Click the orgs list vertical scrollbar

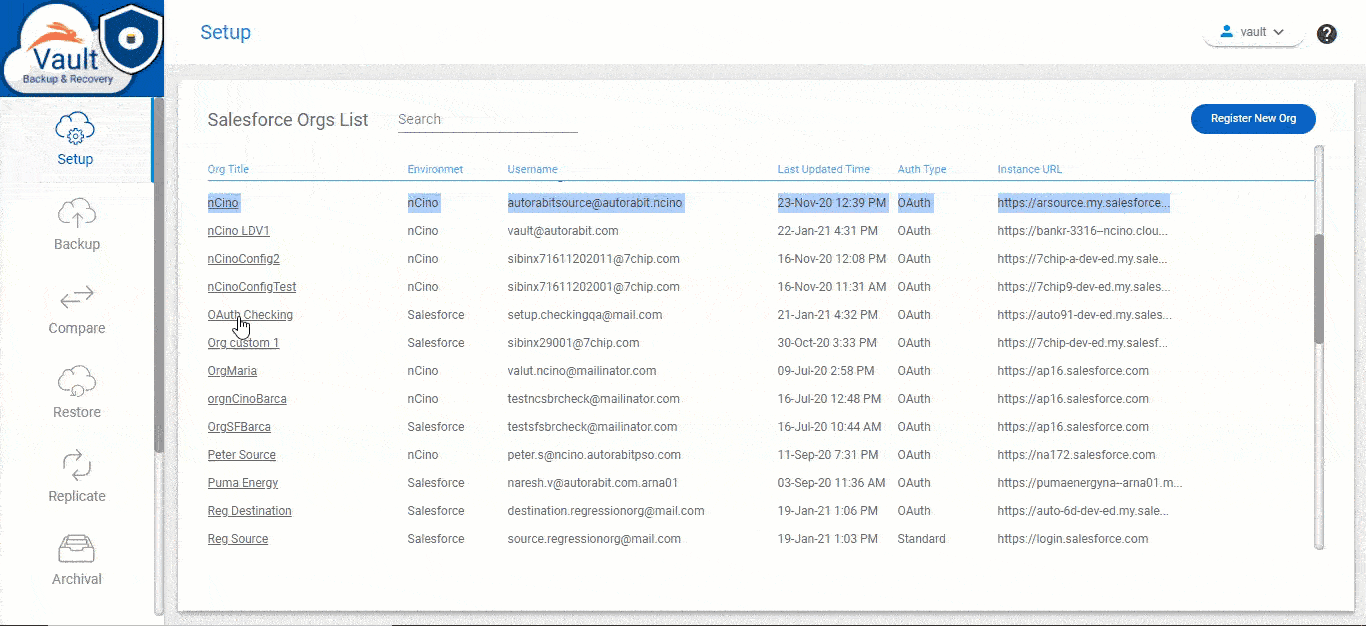[x=1318, y=290]
